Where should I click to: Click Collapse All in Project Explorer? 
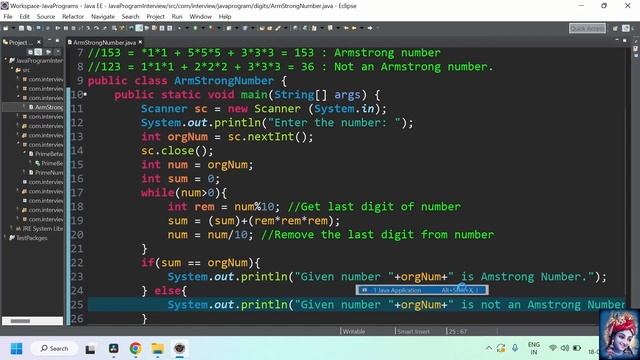pos(30,52)
